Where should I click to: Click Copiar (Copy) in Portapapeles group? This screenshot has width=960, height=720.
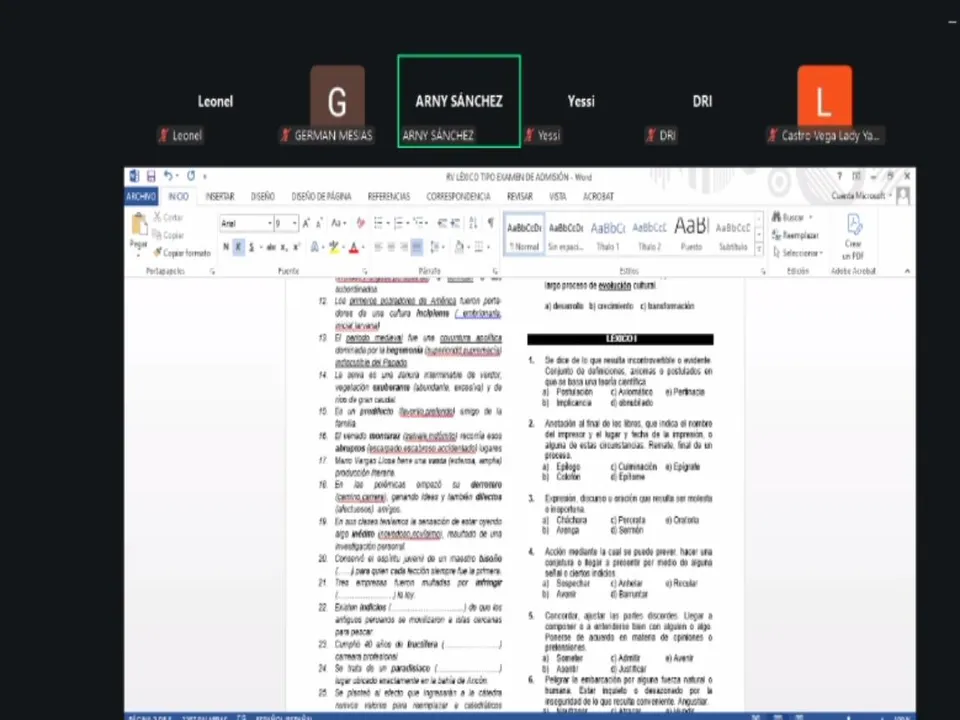coord(168,235)
